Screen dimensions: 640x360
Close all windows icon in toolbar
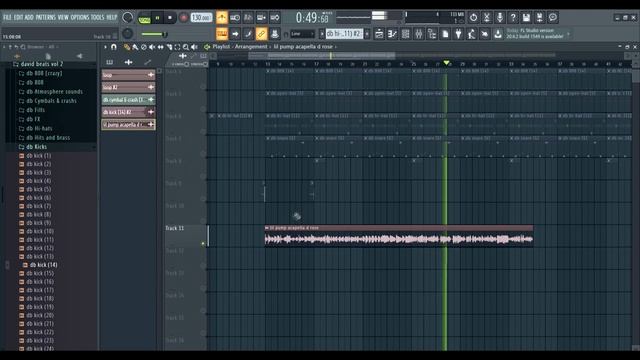pos(484,33)
